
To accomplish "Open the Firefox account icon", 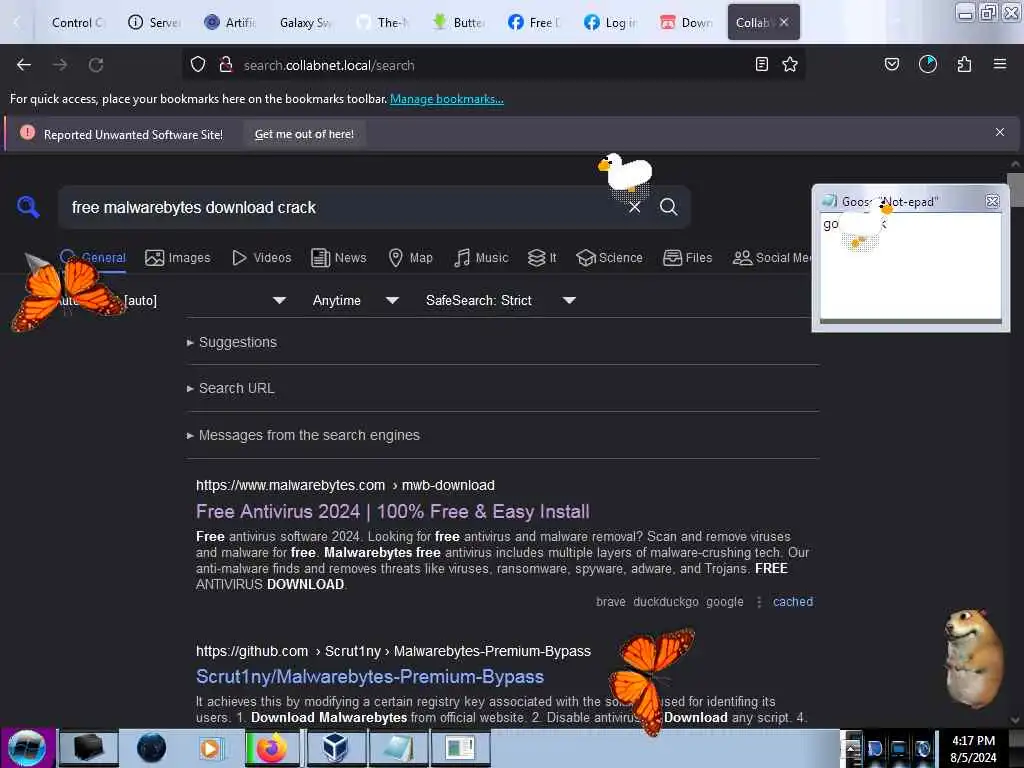I will tap(928, 64).
